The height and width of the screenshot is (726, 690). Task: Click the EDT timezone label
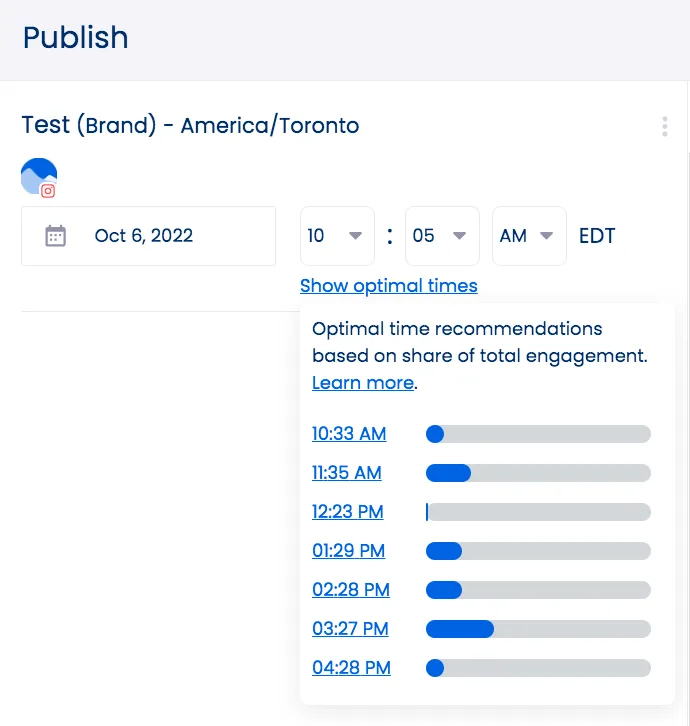(x=597, y=236)
